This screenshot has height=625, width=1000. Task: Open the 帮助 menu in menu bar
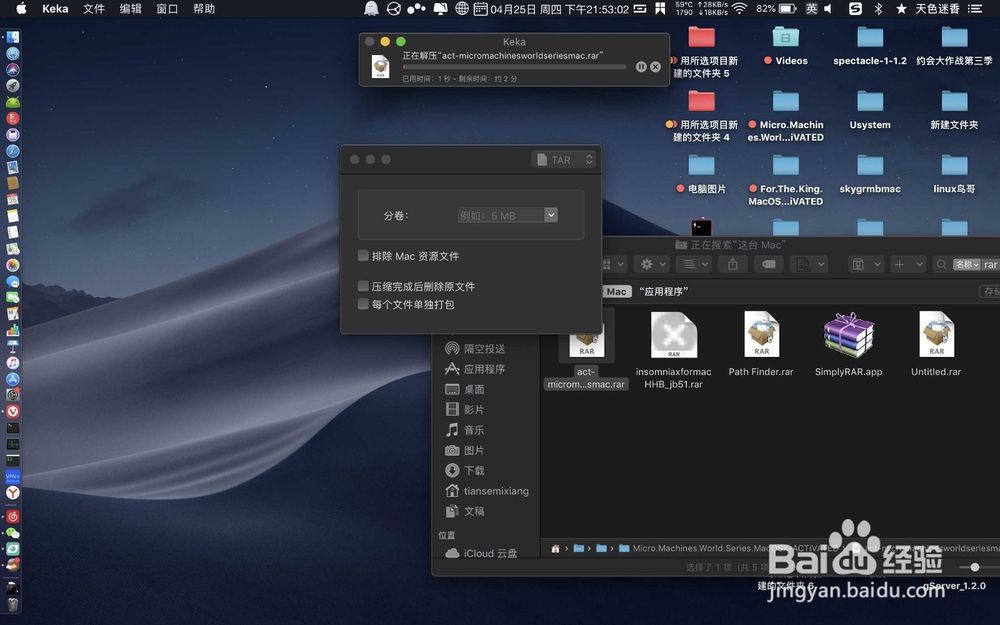pyautogui.click(x=205, y=9)
